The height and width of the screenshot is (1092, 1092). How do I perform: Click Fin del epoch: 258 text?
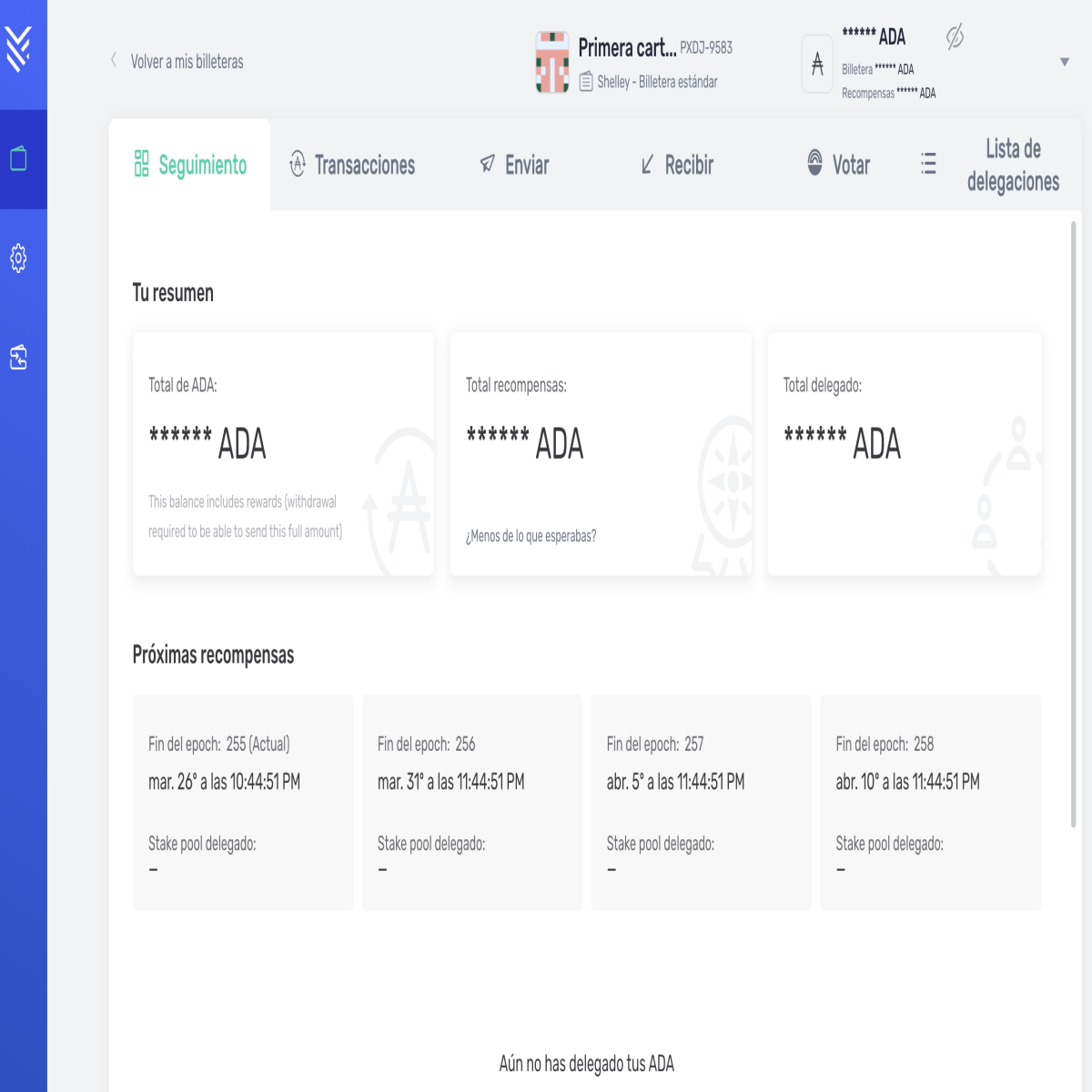point(885,744)
